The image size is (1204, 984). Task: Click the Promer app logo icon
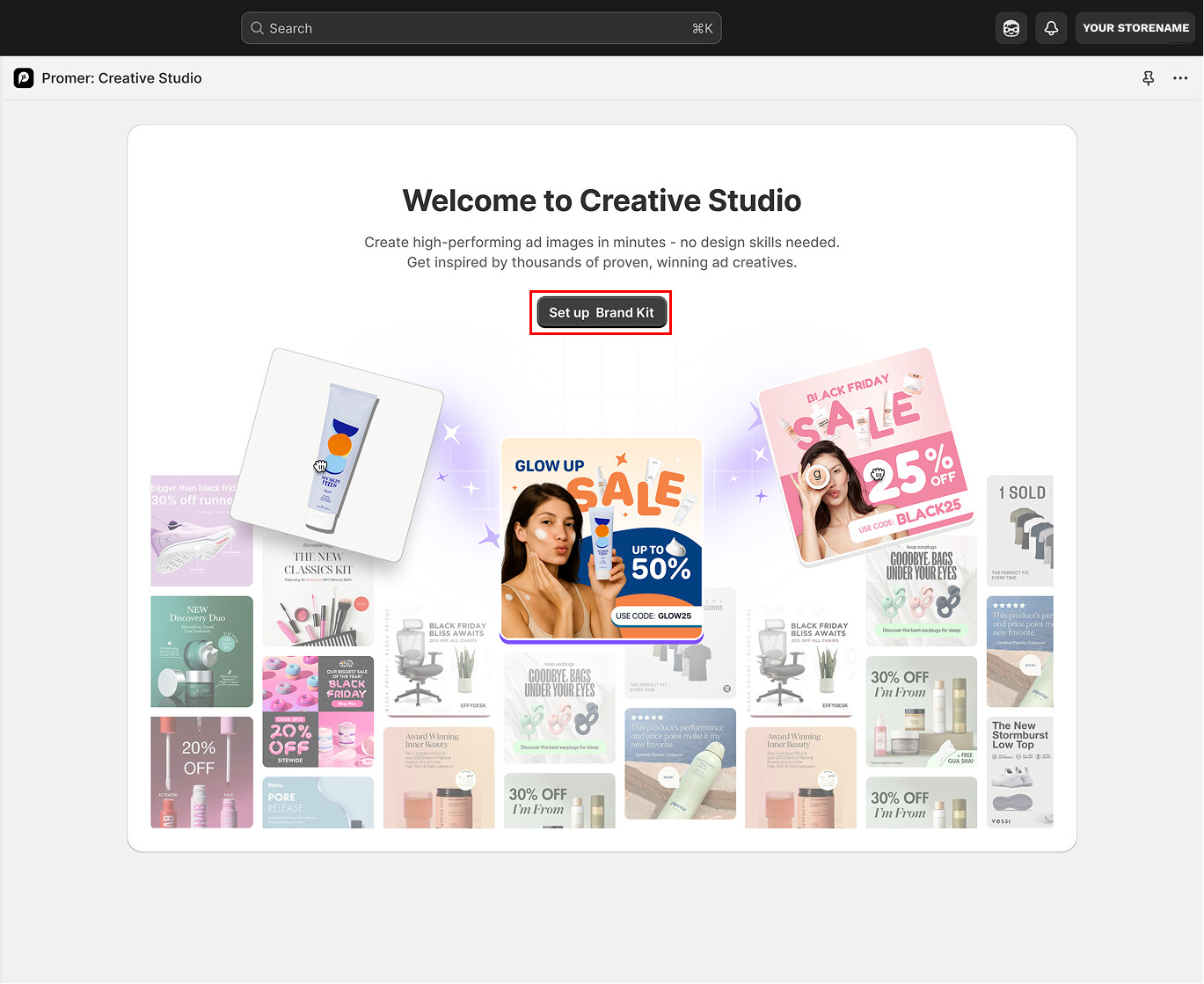coord(24,78)
